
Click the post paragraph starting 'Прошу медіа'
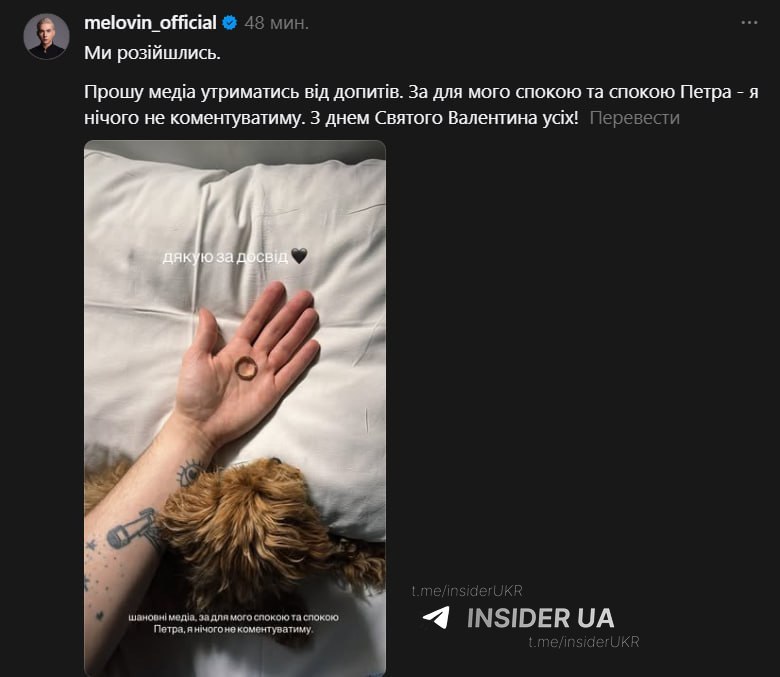421,105
